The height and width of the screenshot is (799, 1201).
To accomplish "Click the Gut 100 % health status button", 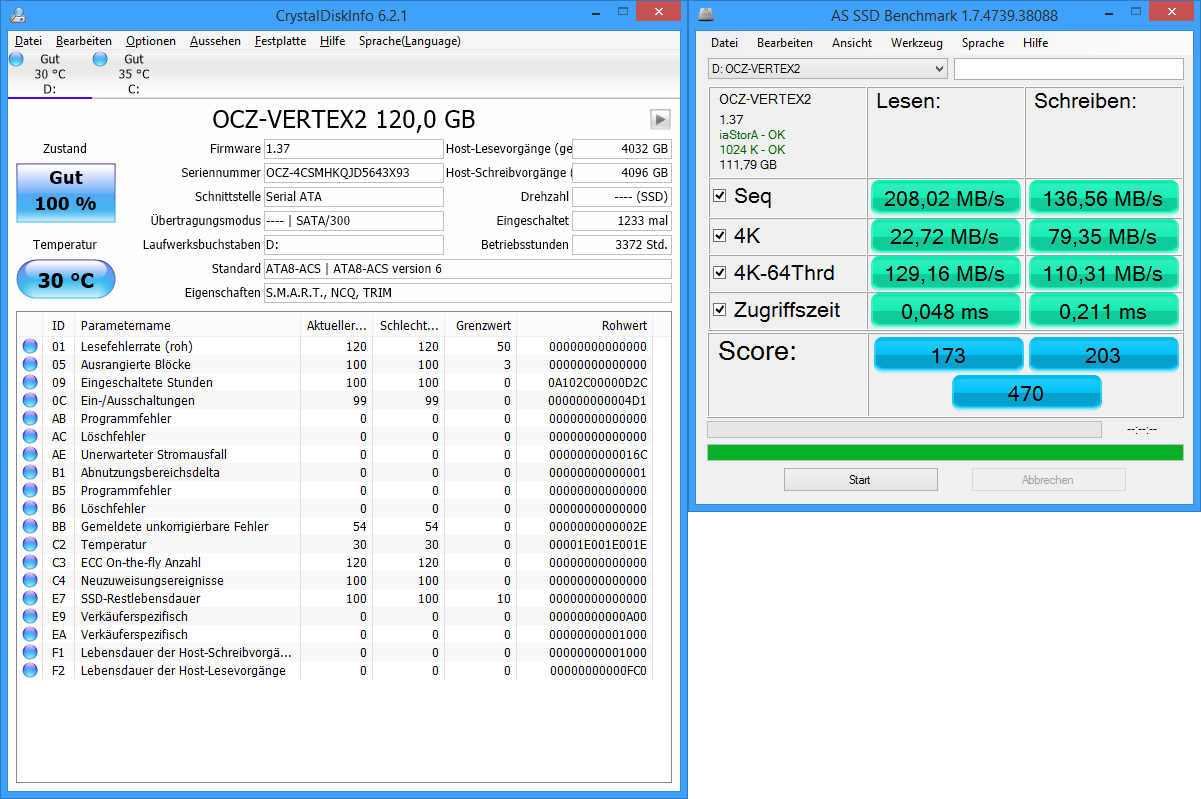I will click(x=66, y=193).
